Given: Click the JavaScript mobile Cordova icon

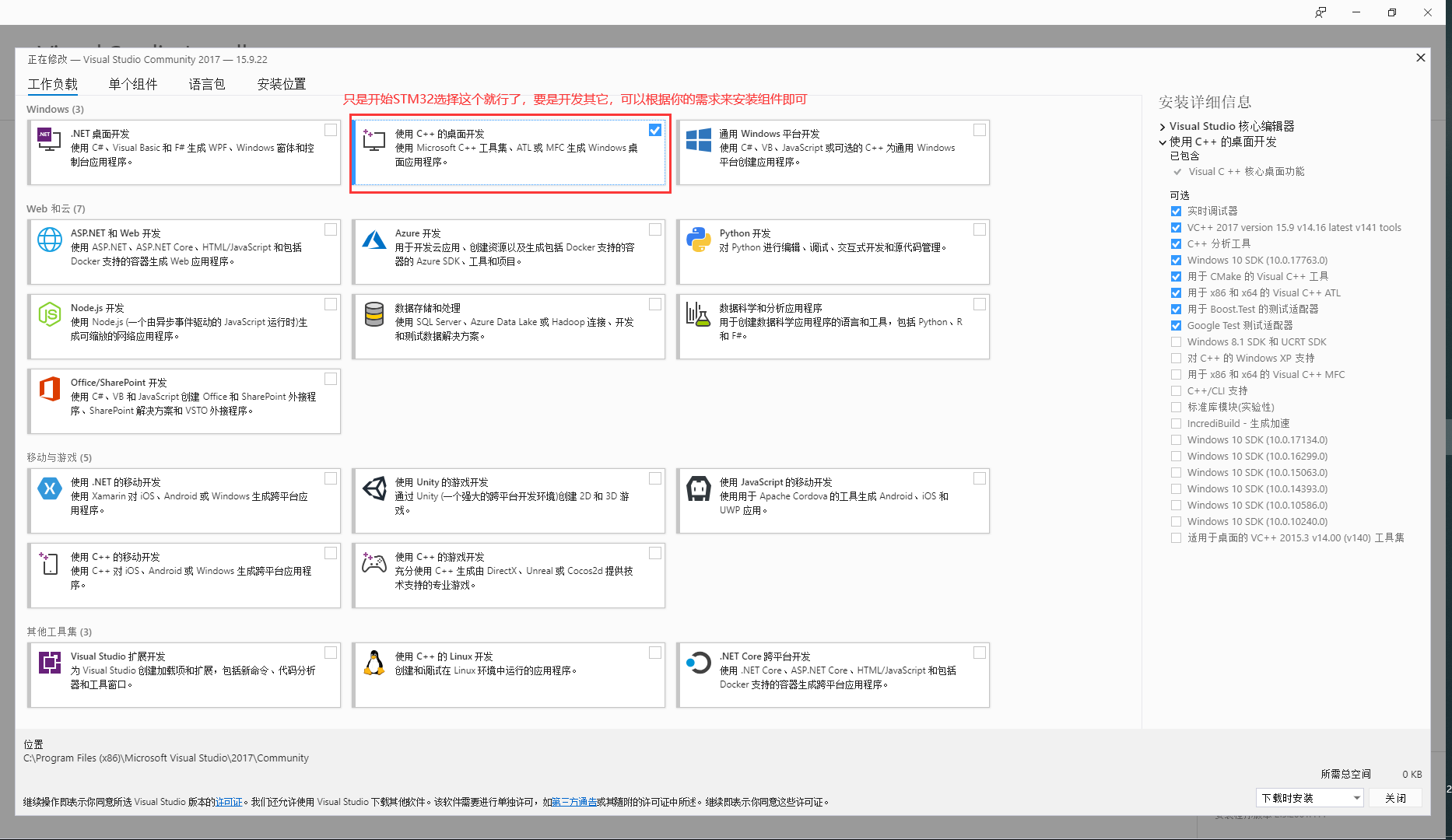Looking at the screenshot, I should [698, 488].
